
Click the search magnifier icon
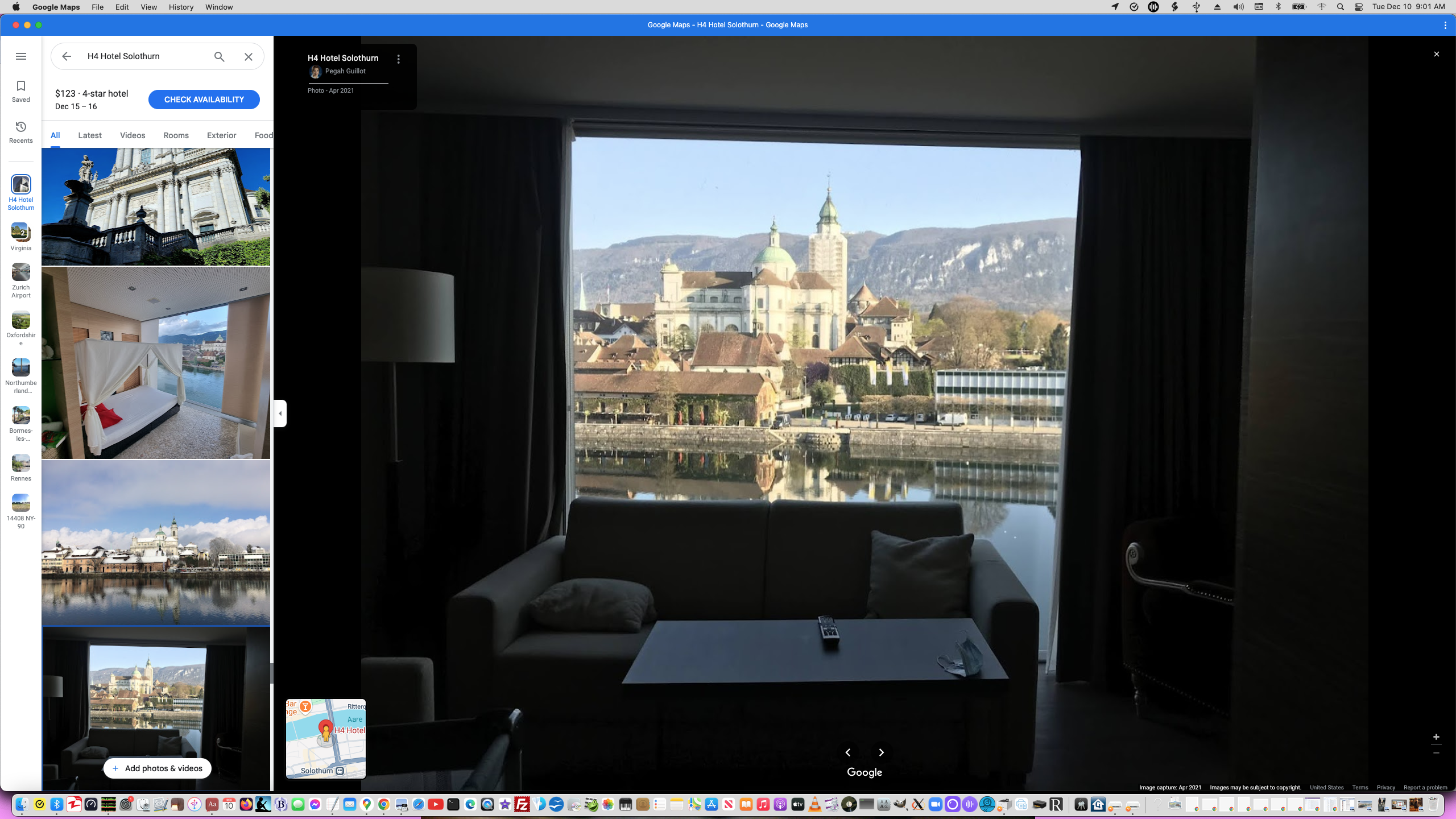(x=220, y=56)
